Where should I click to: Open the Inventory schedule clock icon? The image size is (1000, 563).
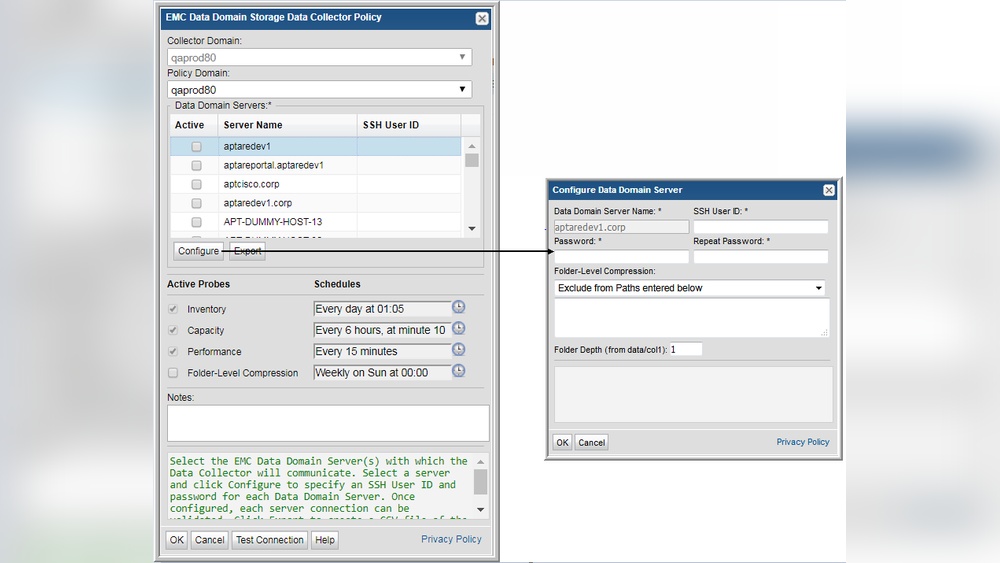coord(459,307)
